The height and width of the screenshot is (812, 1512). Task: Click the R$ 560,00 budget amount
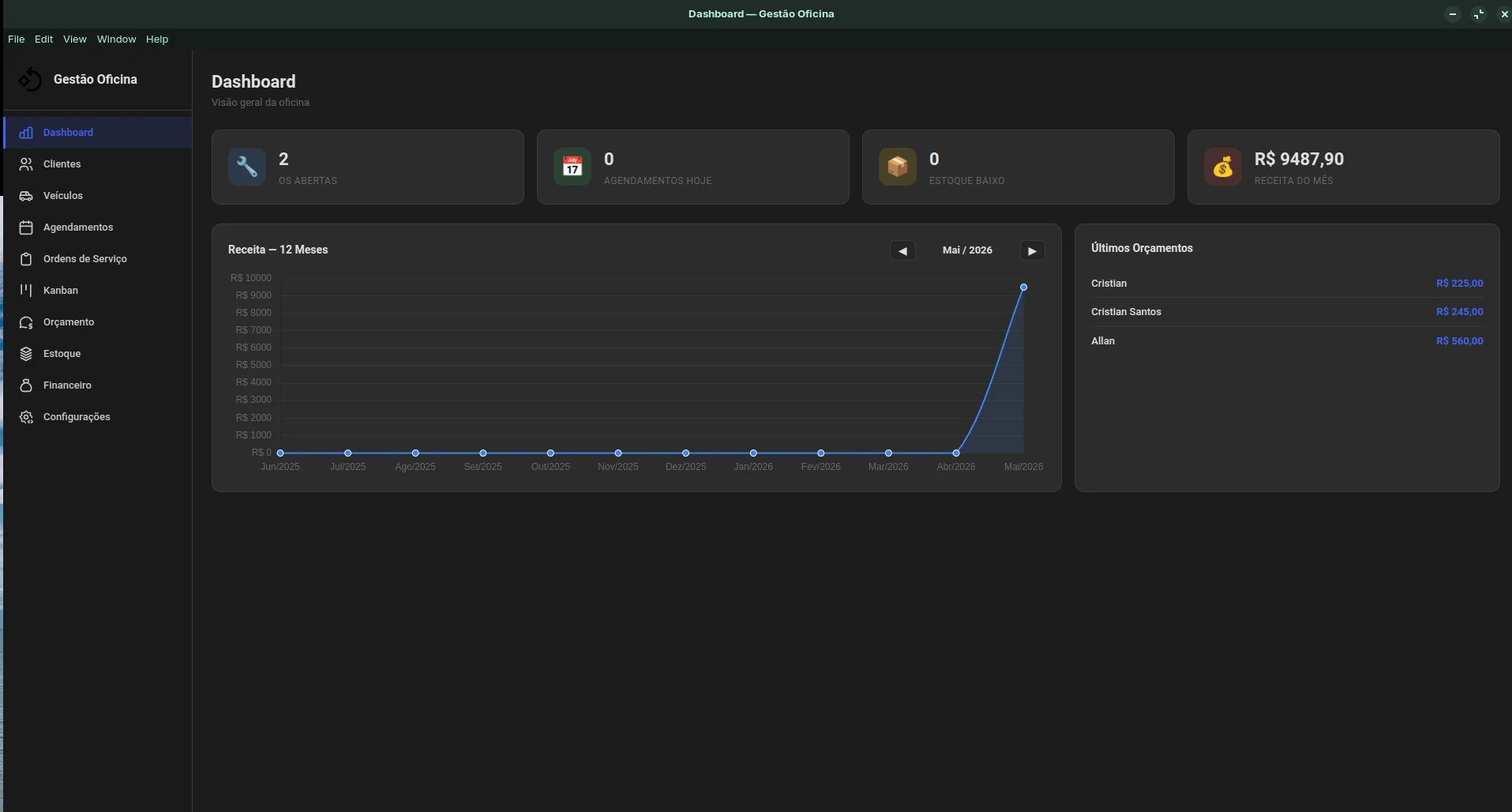(1459, 341)
